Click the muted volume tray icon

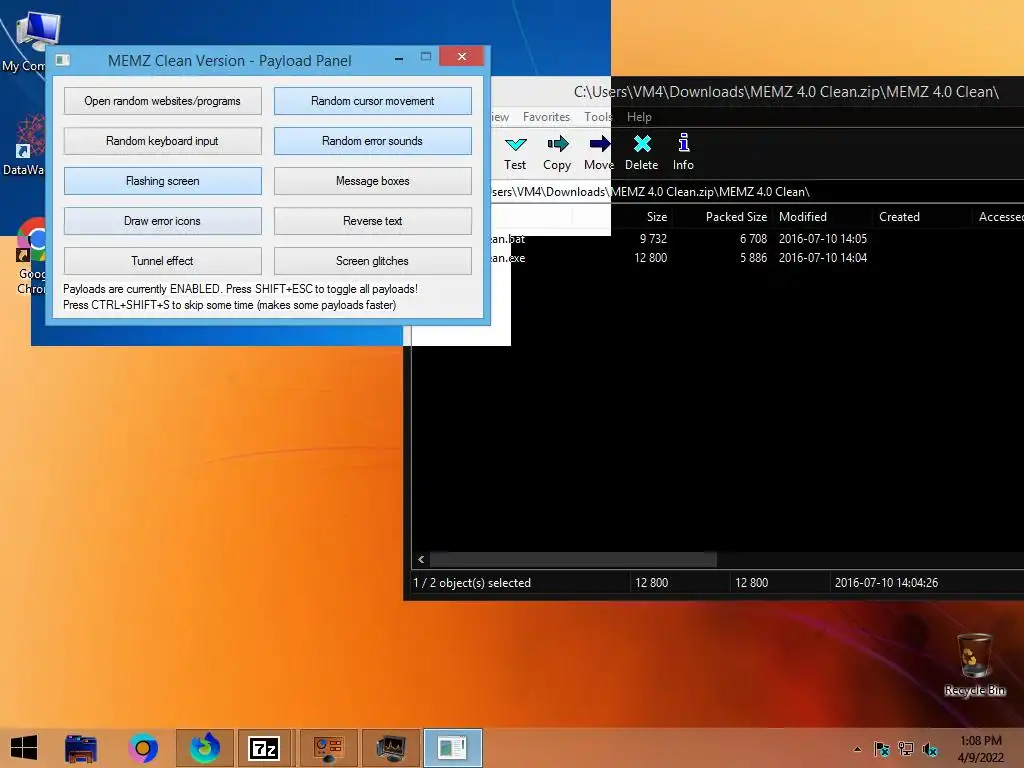(930, 749)
